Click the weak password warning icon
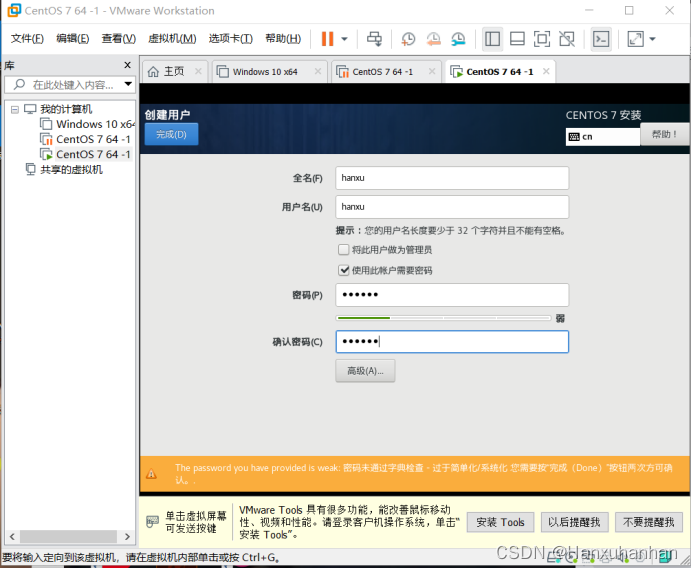Image resolution: width=692 pixels, height=569 pixels. pos(151,474)
